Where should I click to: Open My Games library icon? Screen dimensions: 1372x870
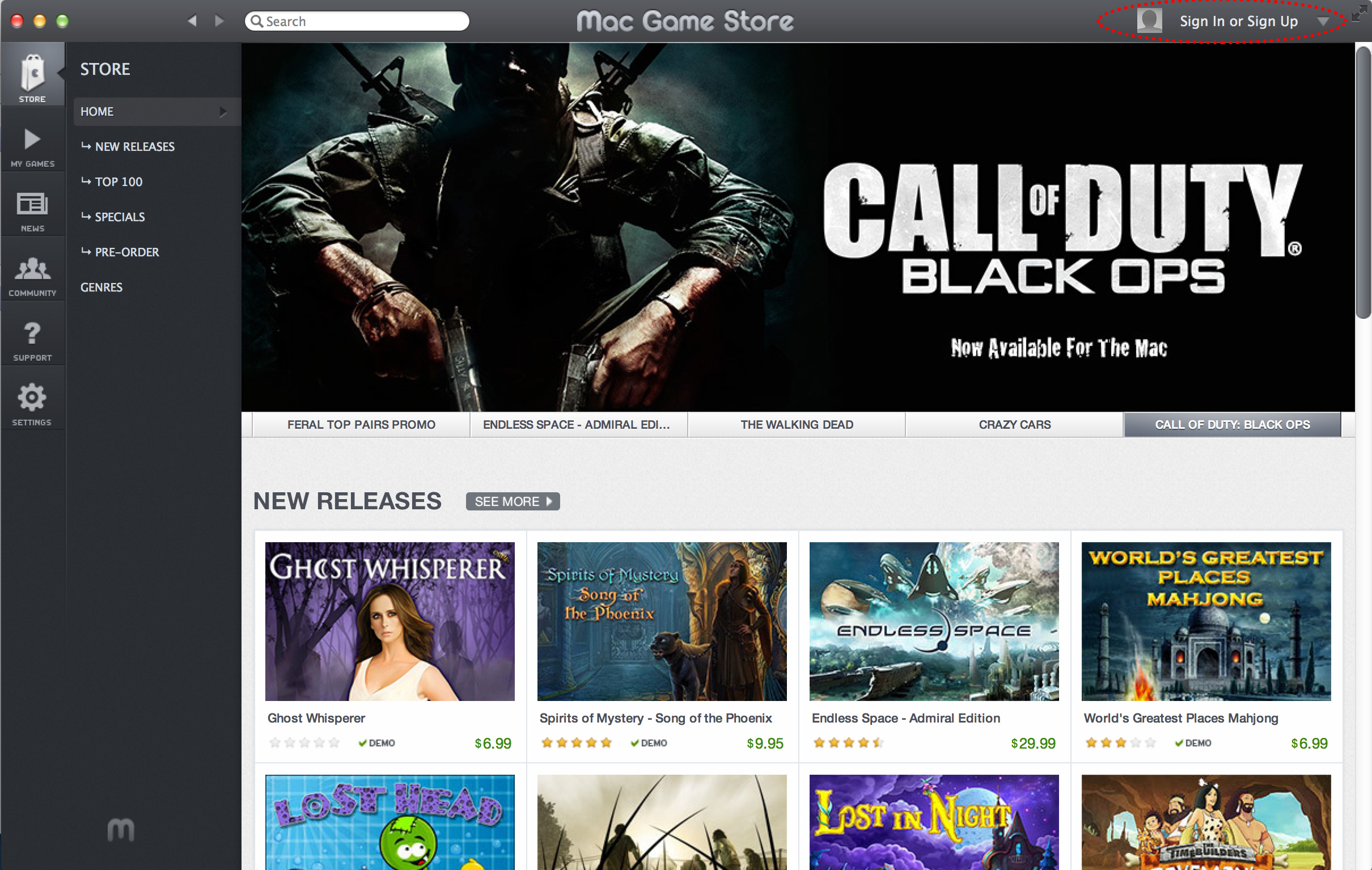[32, 139]
